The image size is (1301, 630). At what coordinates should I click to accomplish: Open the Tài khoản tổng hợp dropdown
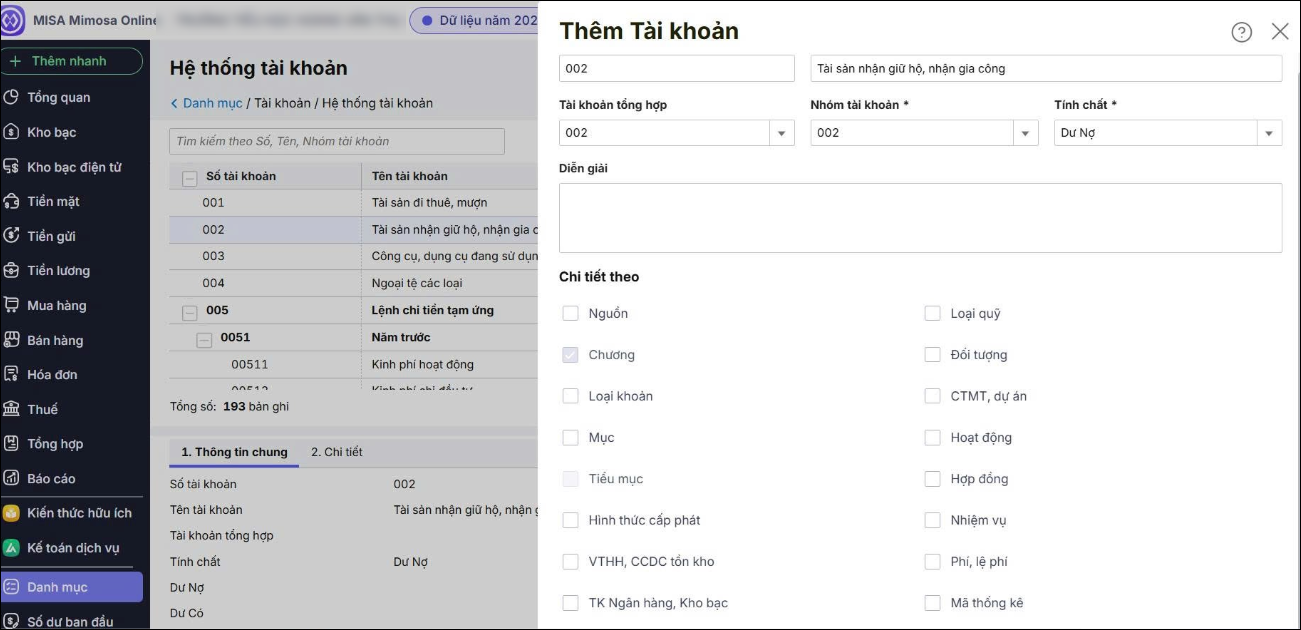[x=781, y=133]
